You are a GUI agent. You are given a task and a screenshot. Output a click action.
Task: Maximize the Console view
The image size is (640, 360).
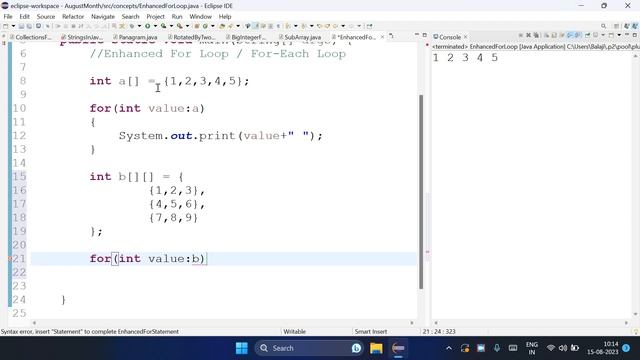(x=635, y=35)
